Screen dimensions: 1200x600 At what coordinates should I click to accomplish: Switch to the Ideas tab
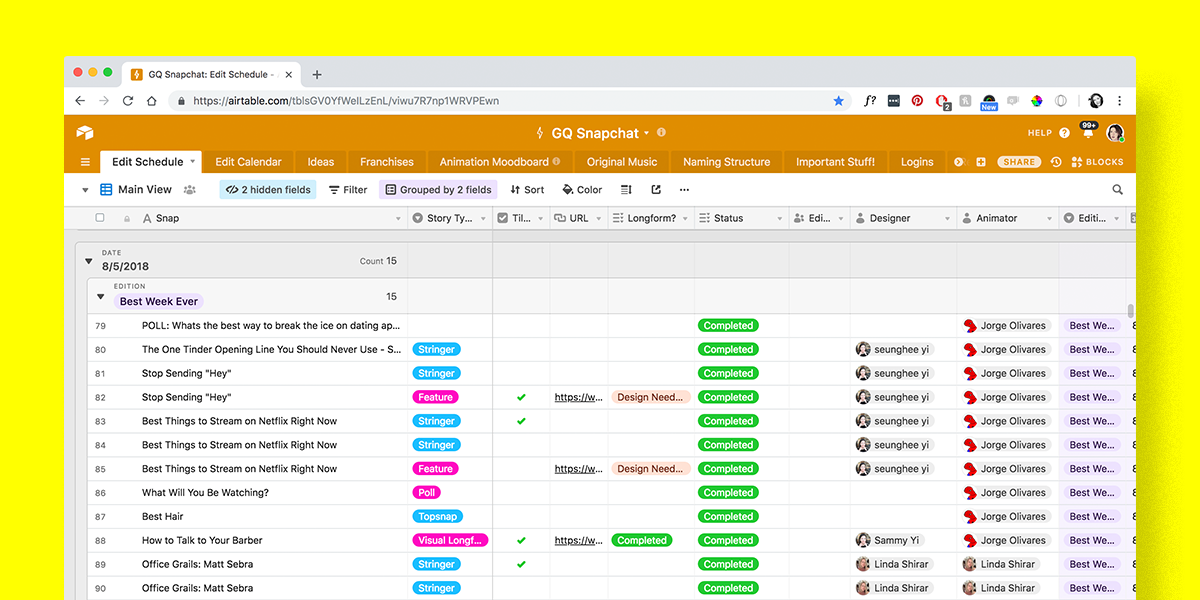(320, 162)
